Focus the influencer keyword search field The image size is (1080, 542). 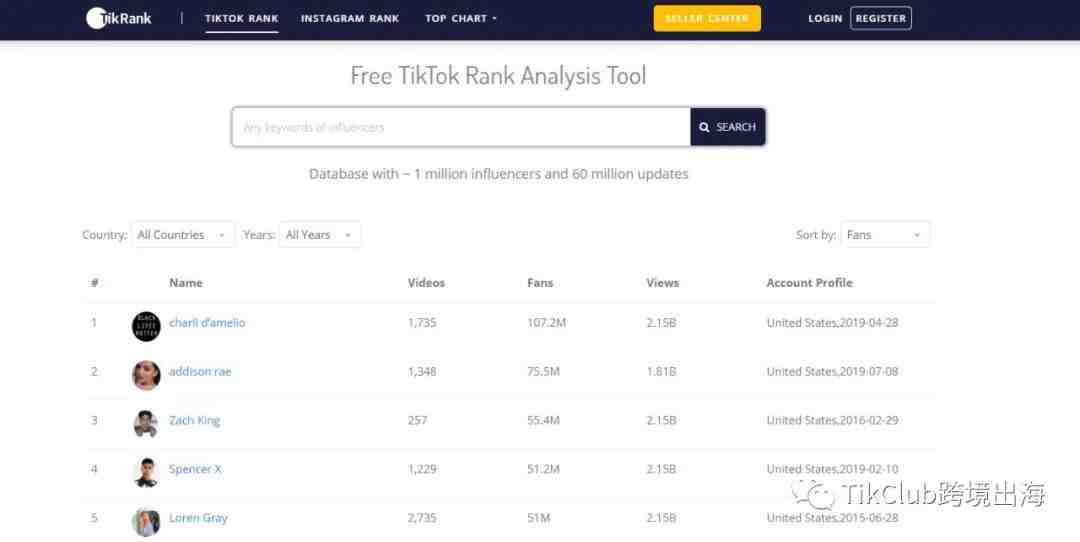(461, 127)
